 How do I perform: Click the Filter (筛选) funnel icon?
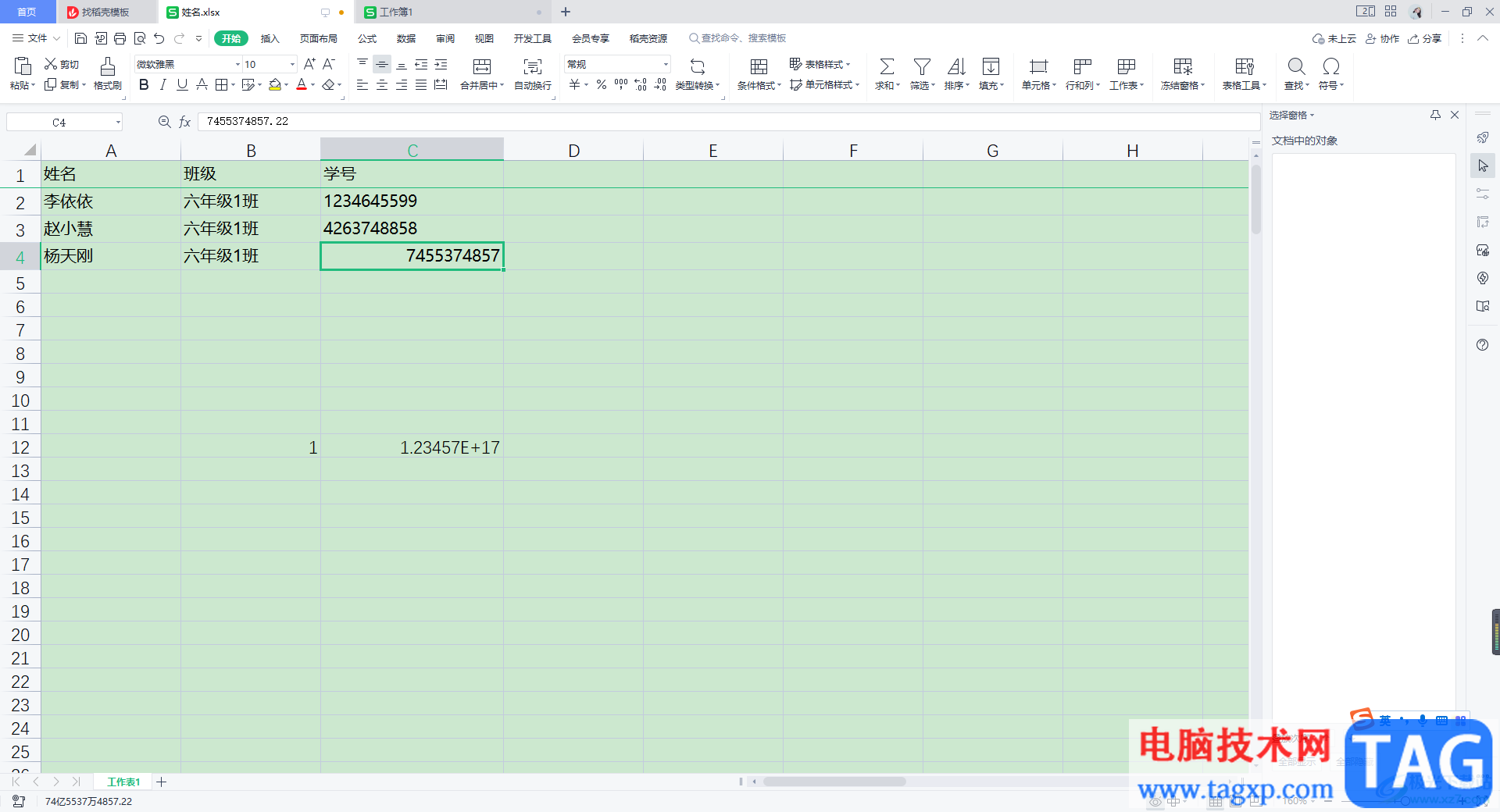pos(922,66)
